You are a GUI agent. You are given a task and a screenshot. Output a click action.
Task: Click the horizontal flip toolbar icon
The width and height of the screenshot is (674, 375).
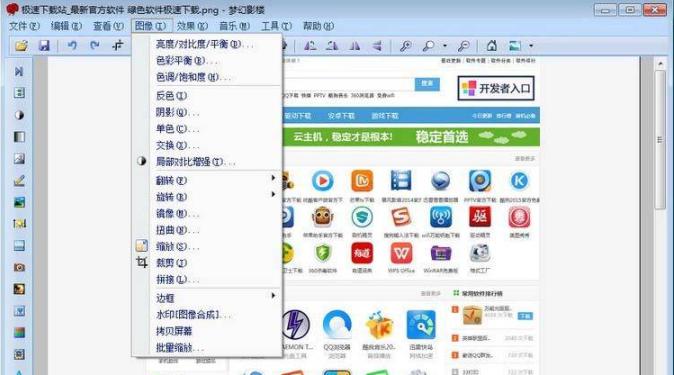tap(355, 46)
